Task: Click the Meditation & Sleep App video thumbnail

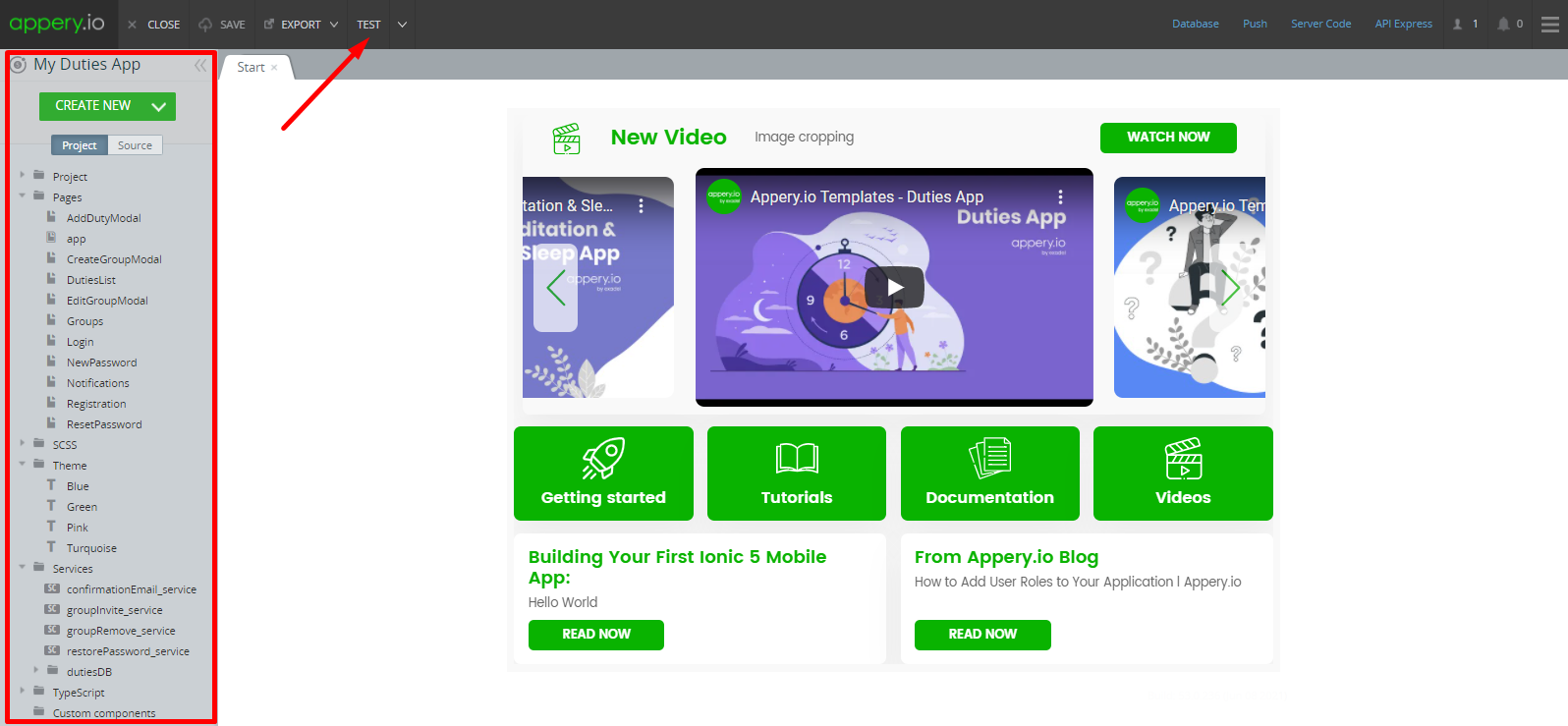Action: pyautogui.click(x=598, y=287)
